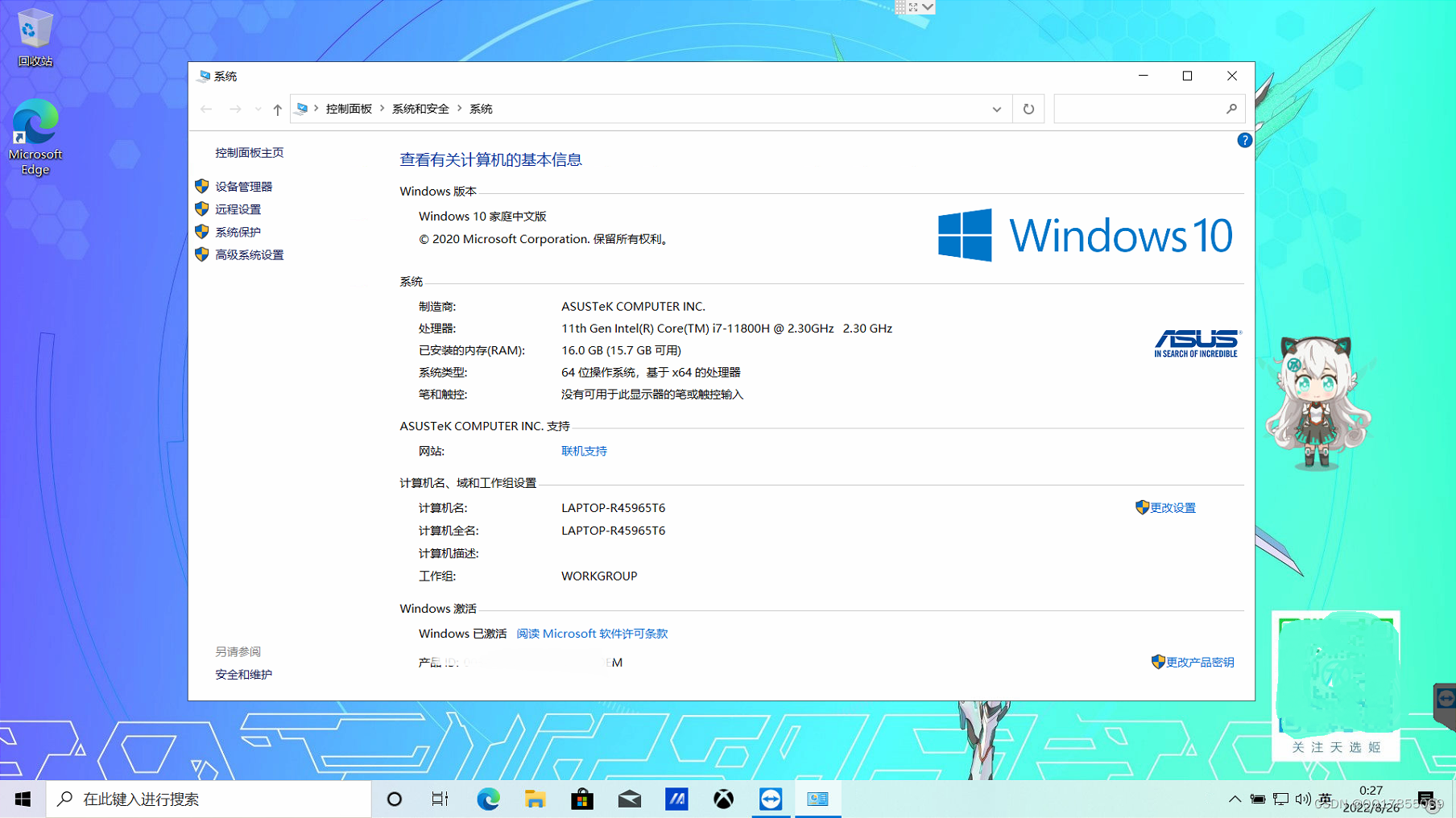Maximize the System window
This screenshot has height=818, width=1456.
coord(1187,76)
